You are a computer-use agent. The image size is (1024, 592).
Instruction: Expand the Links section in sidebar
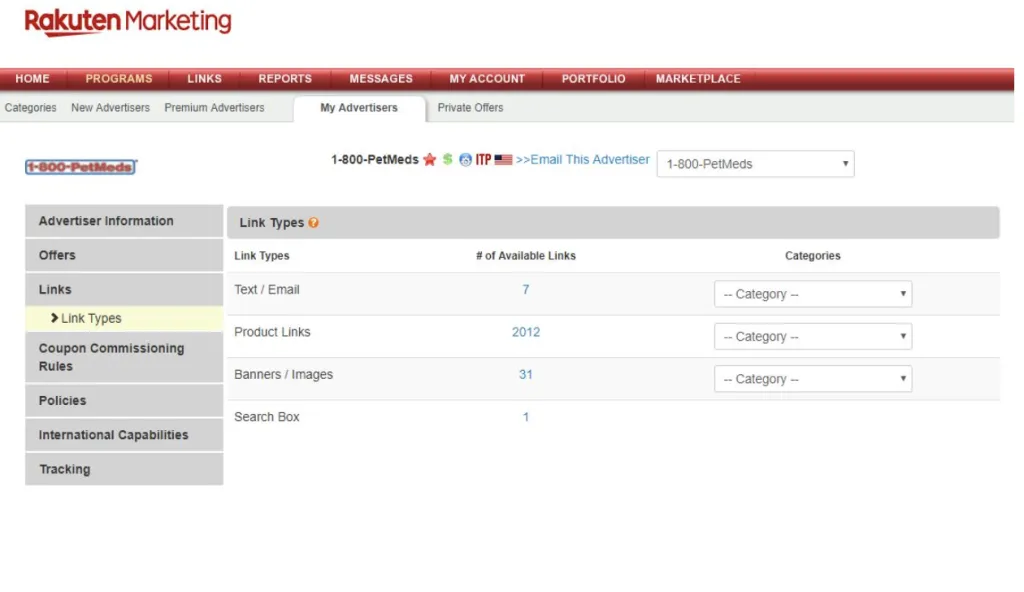[124, 289]
